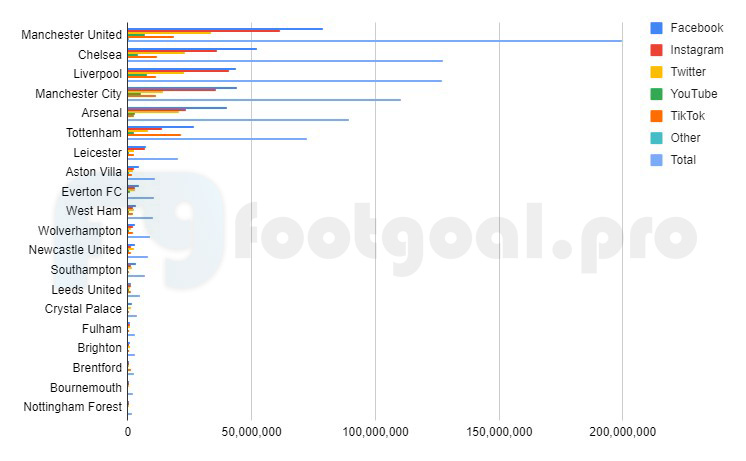
Task: Click Chelsea's long Total bar
Action: (x=285, y=61)
